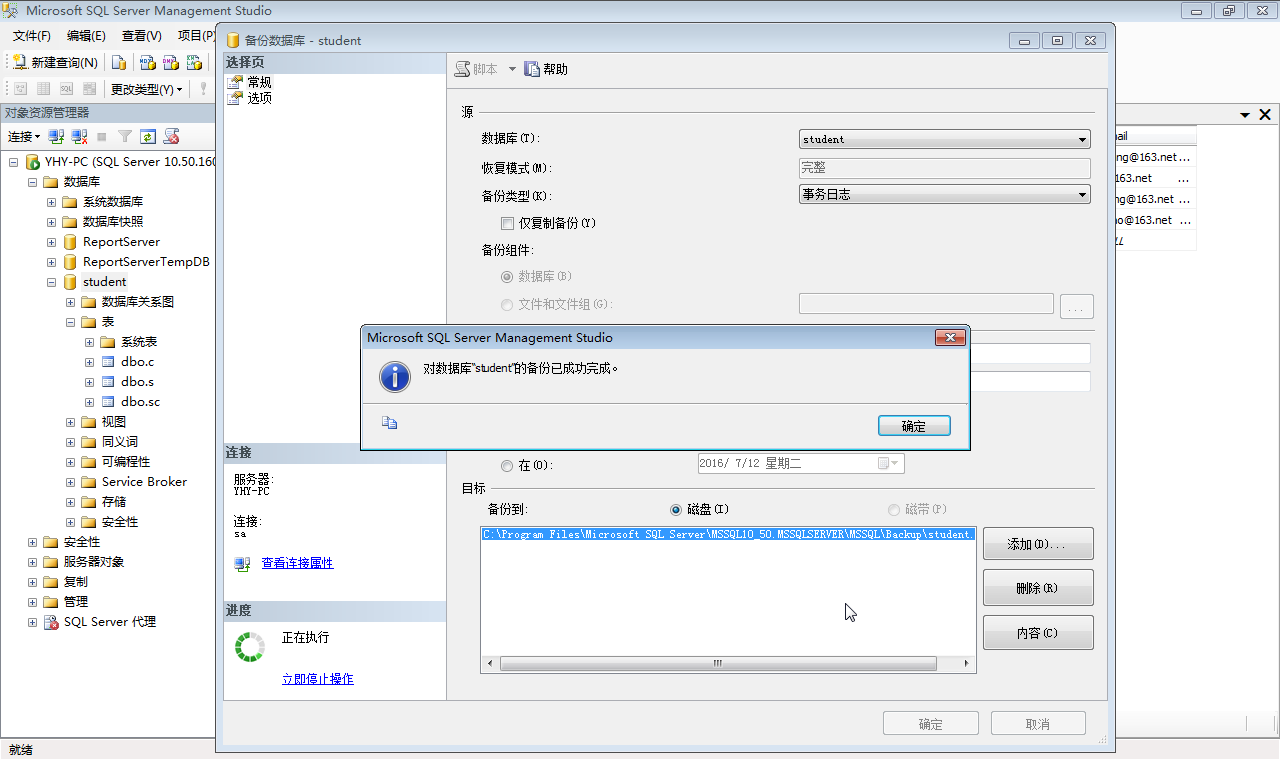This screenshot has width=1280, height=760.
Task: Open the 连接 dropdown in Object Explorer
Action: (x=24, y=136)
